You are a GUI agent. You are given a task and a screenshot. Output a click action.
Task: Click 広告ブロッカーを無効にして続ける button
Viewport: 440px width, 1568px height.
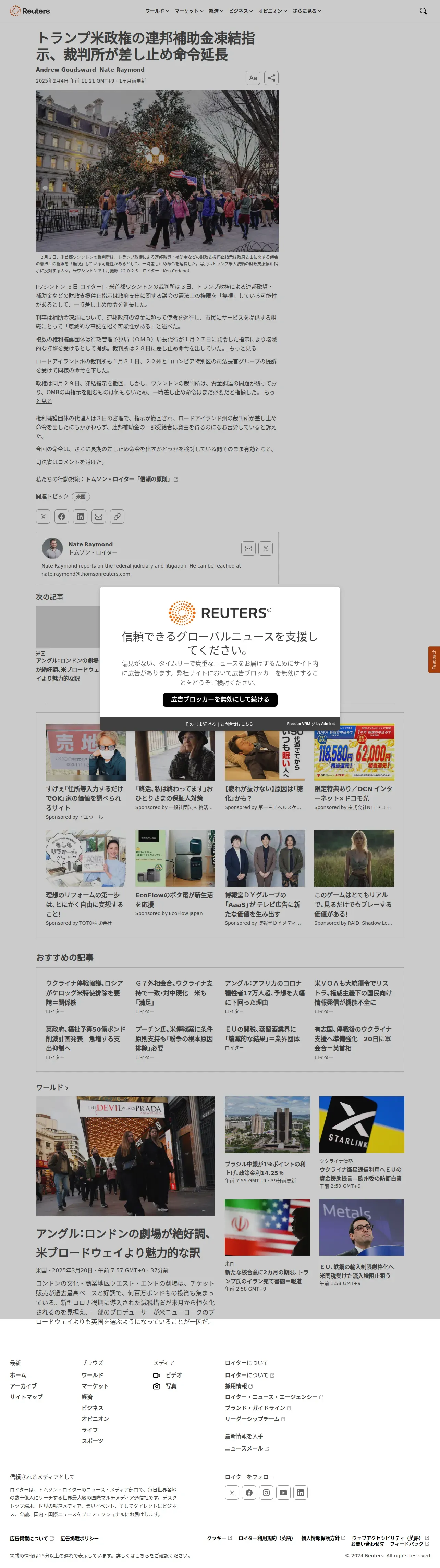coord(220,699)
